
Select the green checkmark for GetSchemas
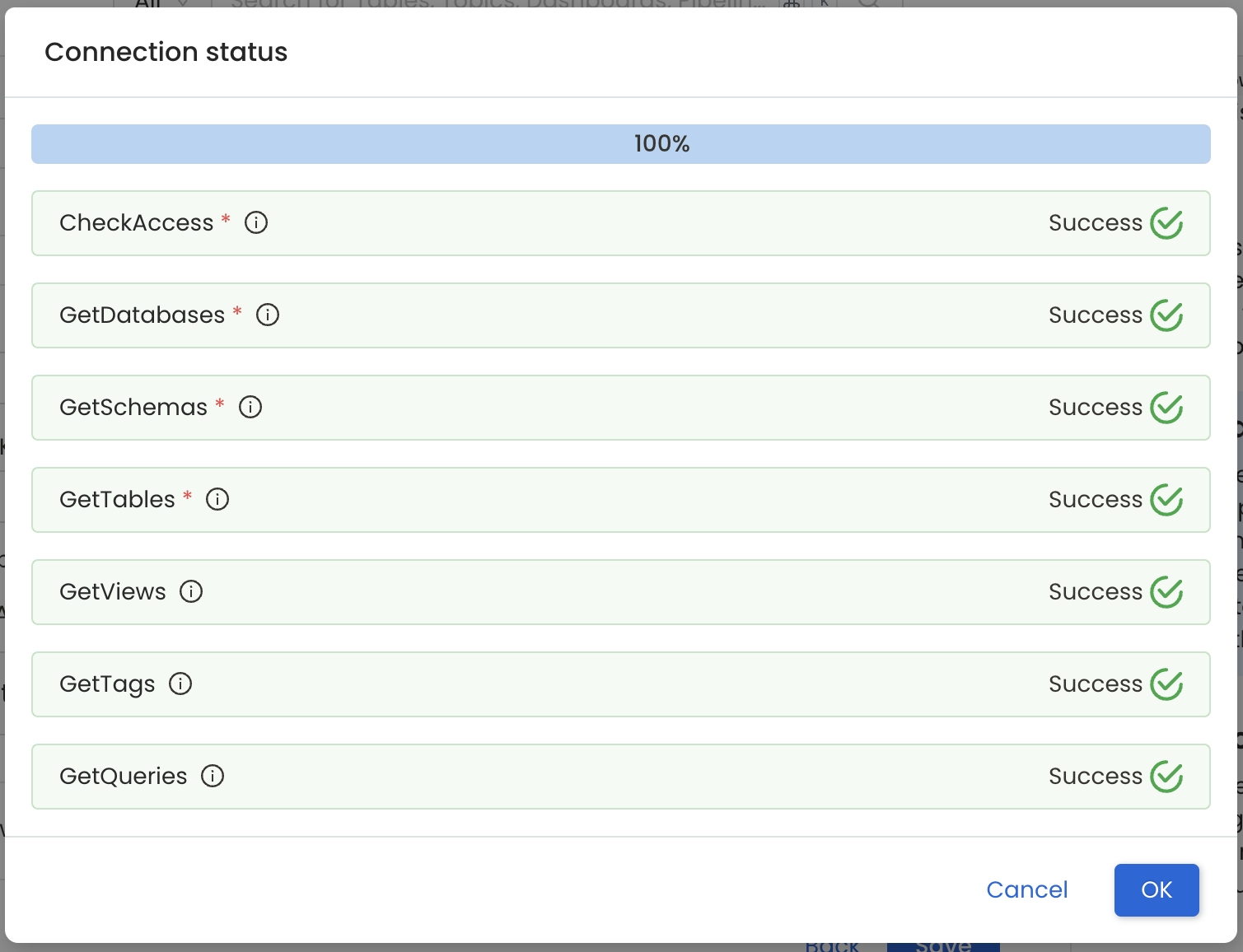coord(1166,408)
